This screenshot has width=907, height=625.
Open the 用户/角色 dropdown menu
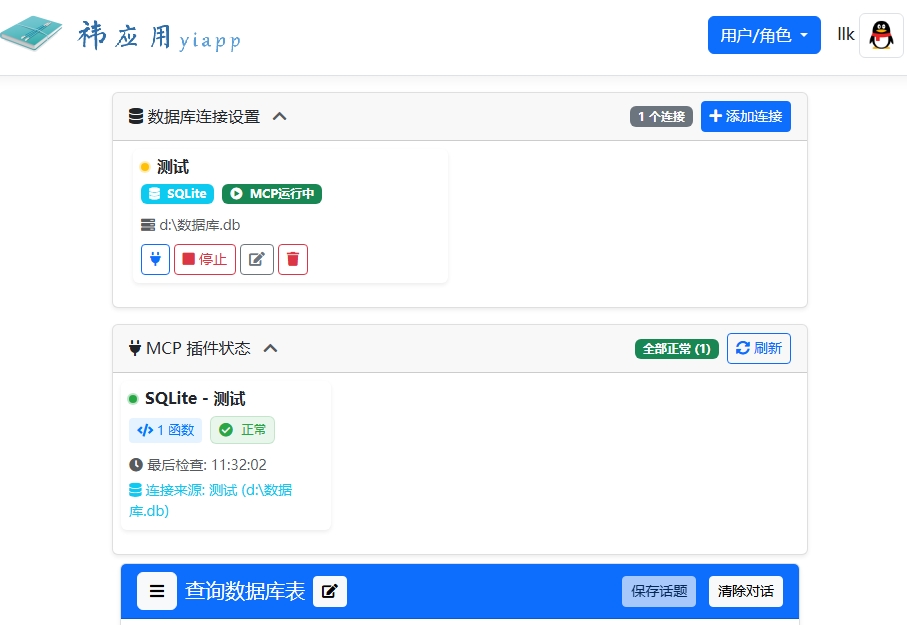[x=764, y=35]
